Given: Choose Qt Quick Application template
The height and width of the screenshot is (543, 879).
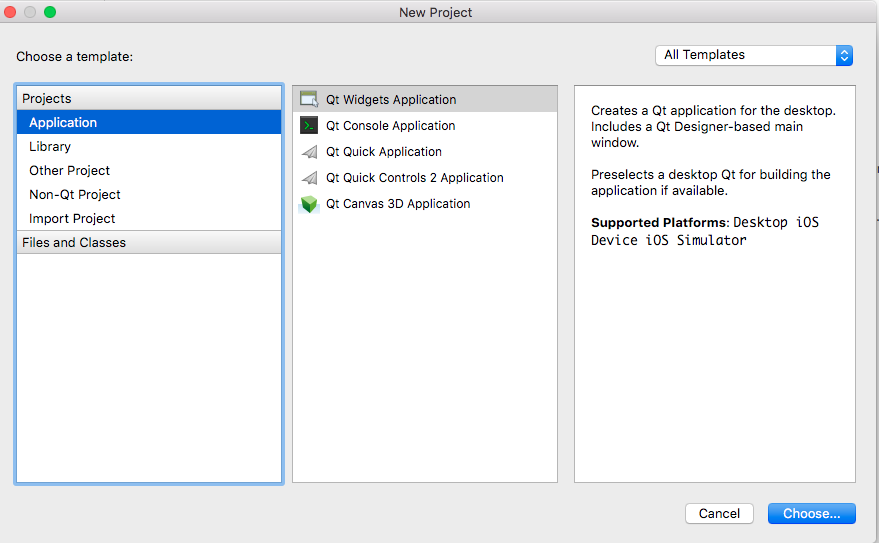Looking at the screenshot, I should point(425,152).
